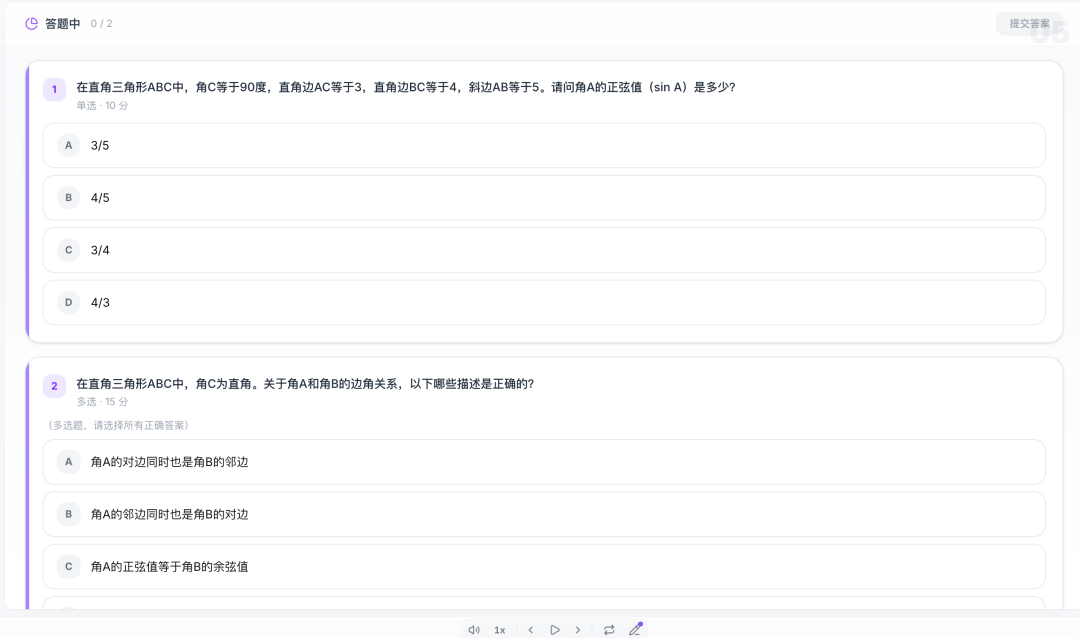The image size is (1080, 638).
Task: Mute audio with the speaker icon
Action: click(x=474, y=630)
